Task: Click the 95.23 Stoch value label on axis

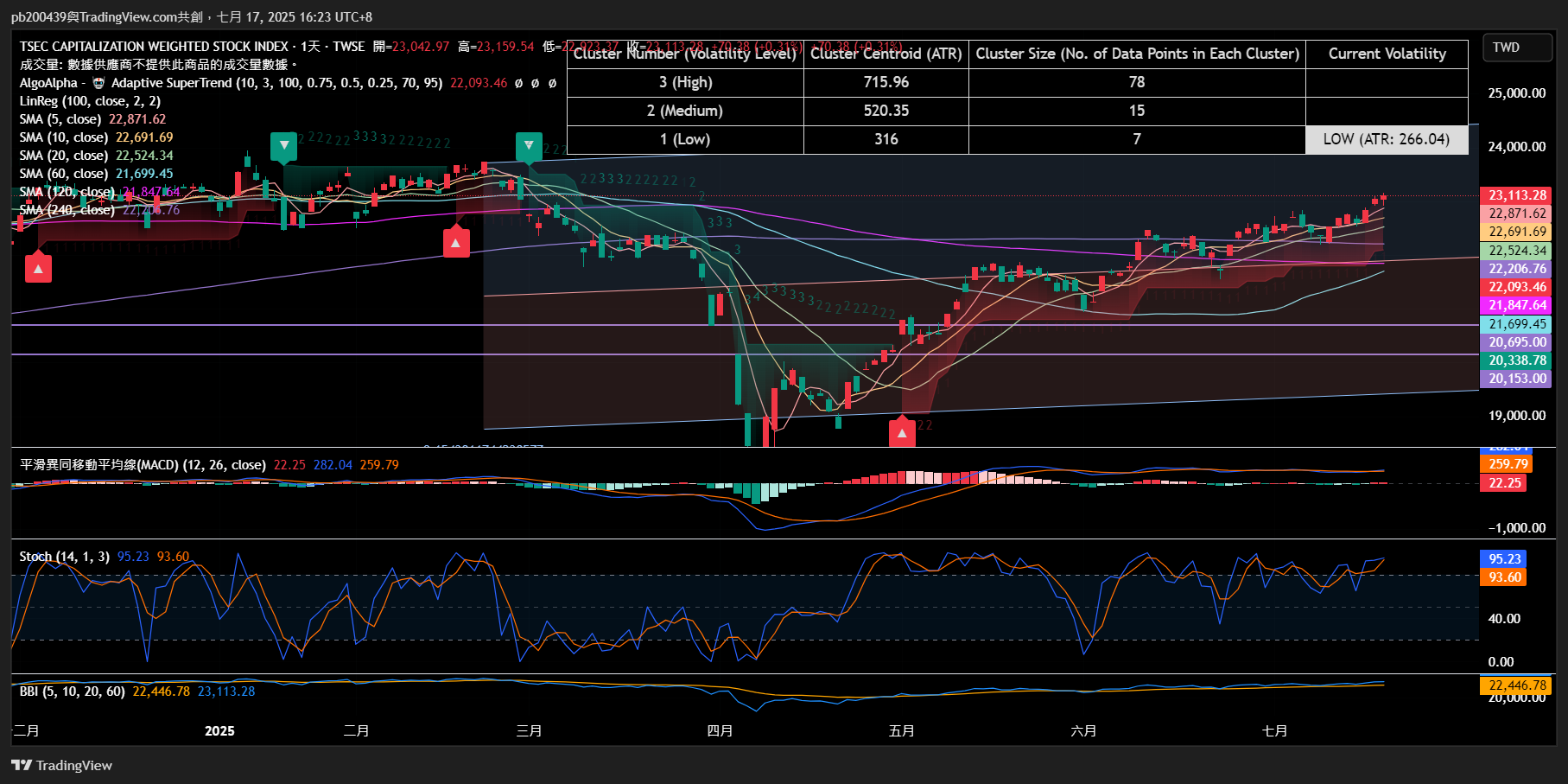Action: (x=1504, y=559)
